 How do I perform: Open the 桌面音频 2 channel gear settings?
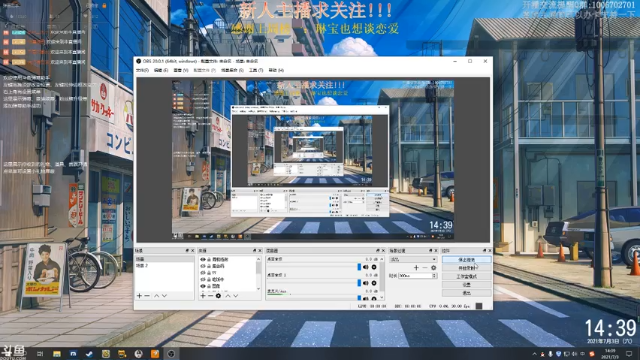[374, 283]
